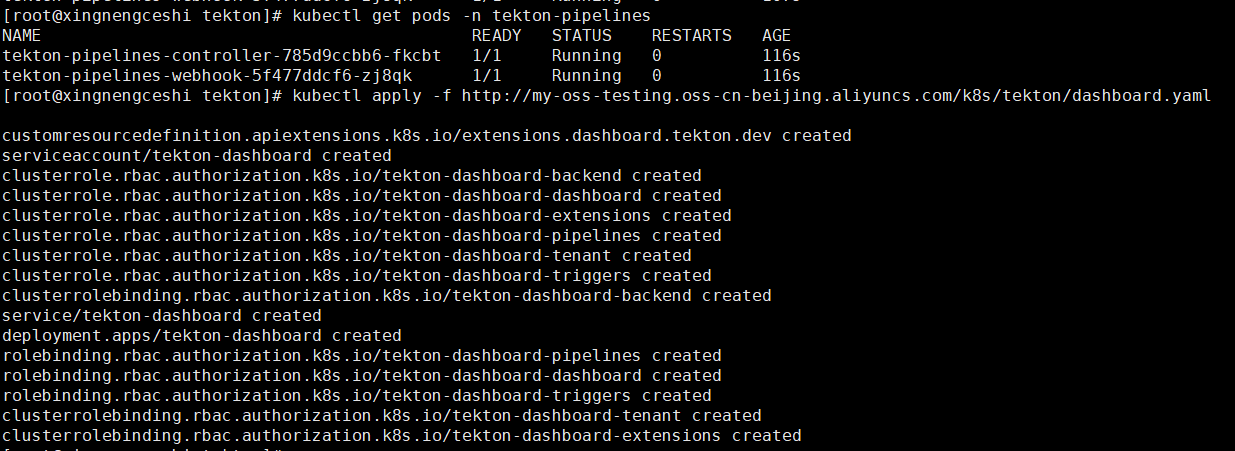
Task: Click 1/1 ready value of webhook pod
Action: (487, 76)
